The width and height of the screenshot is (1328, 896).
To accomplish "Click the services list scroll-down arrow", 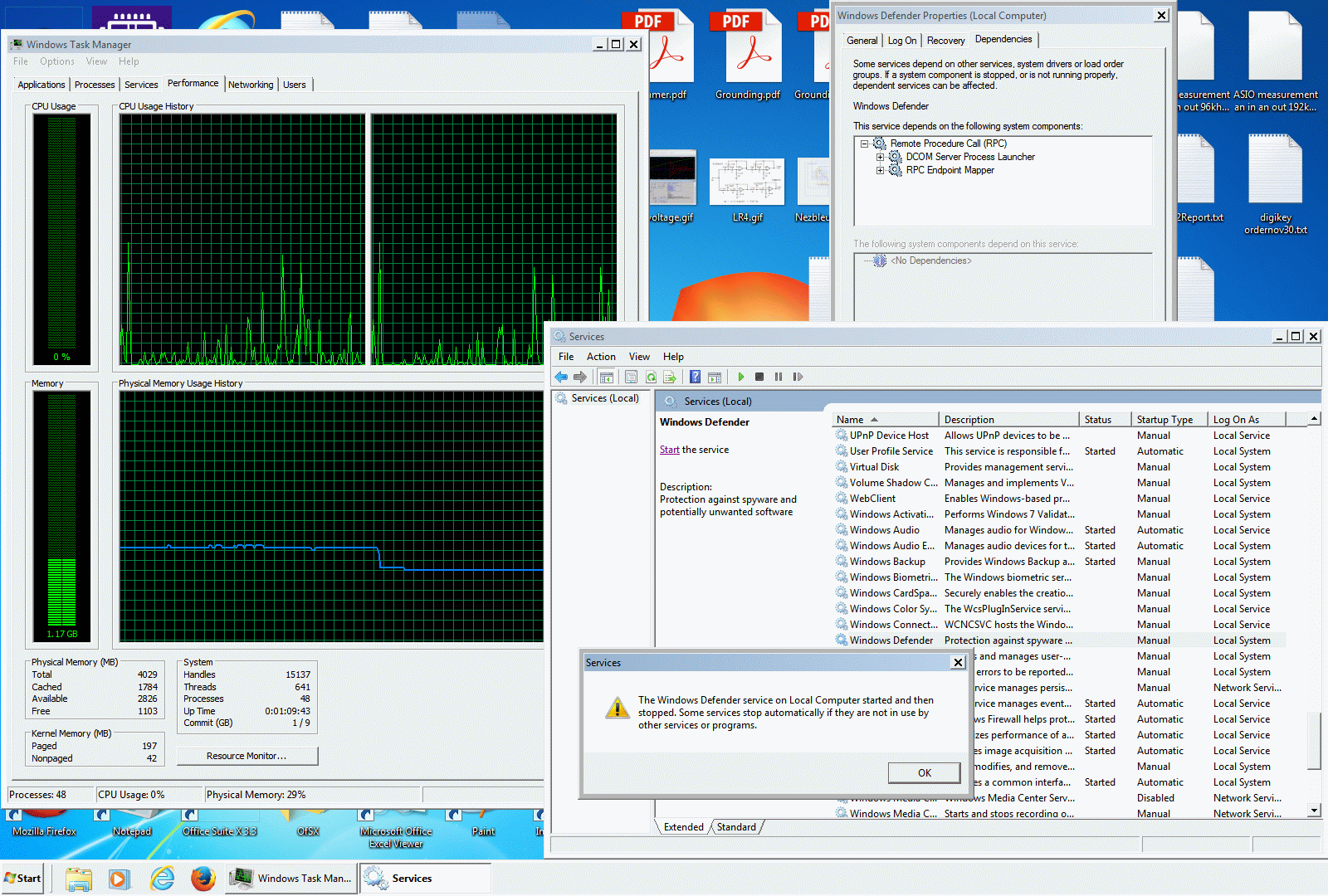I will [1314, 811].
